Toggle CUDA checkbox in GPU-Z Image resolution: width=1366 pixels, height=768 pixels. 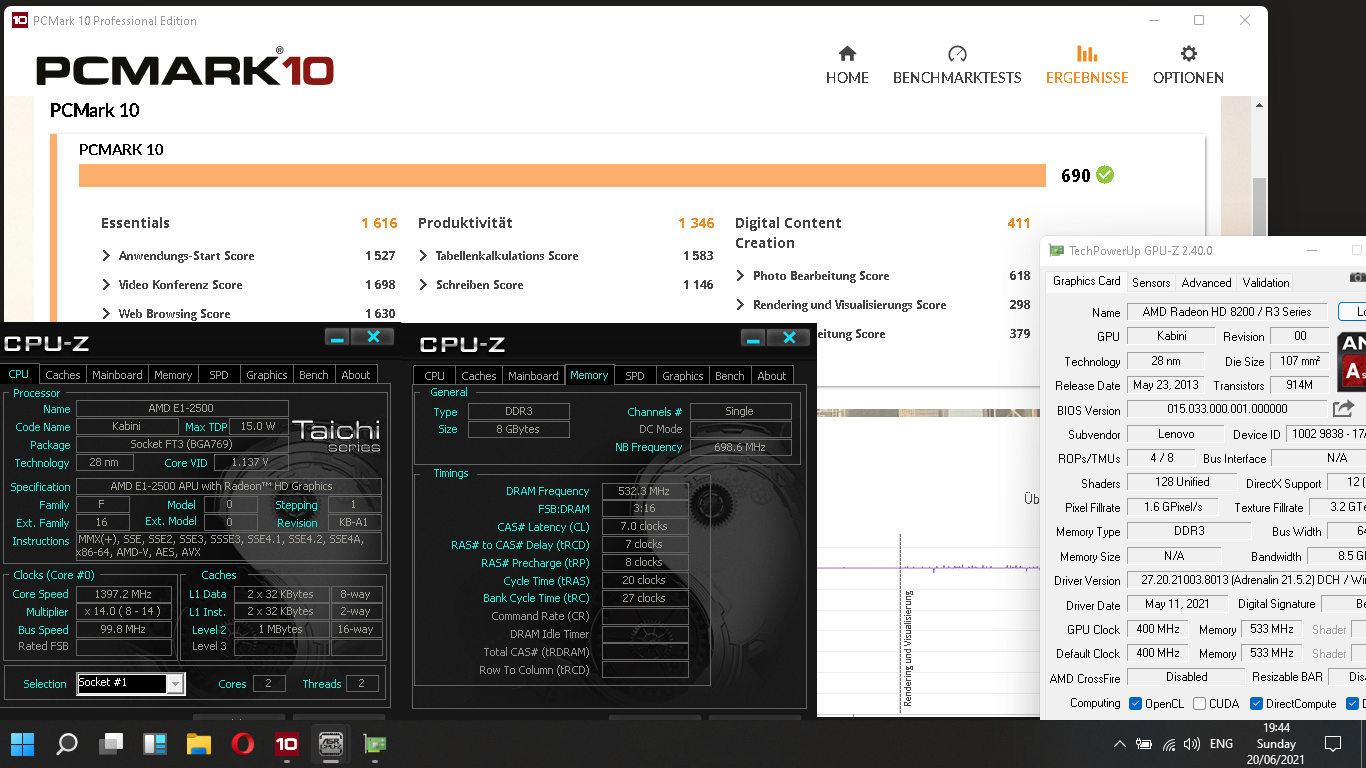coord(1199,703)
